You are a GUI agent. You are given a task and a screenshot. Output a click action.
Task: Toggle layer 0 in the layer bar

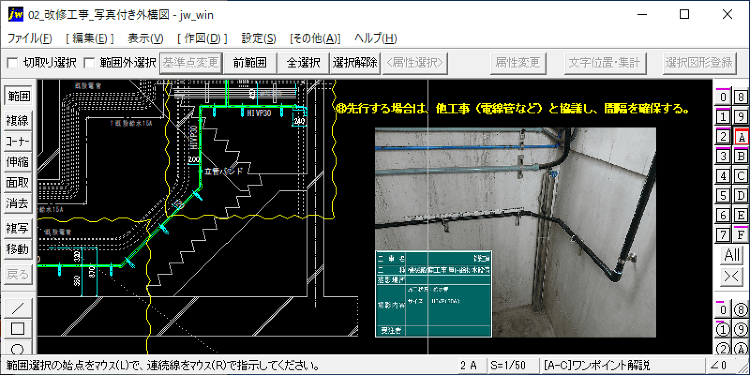[723, 98]
